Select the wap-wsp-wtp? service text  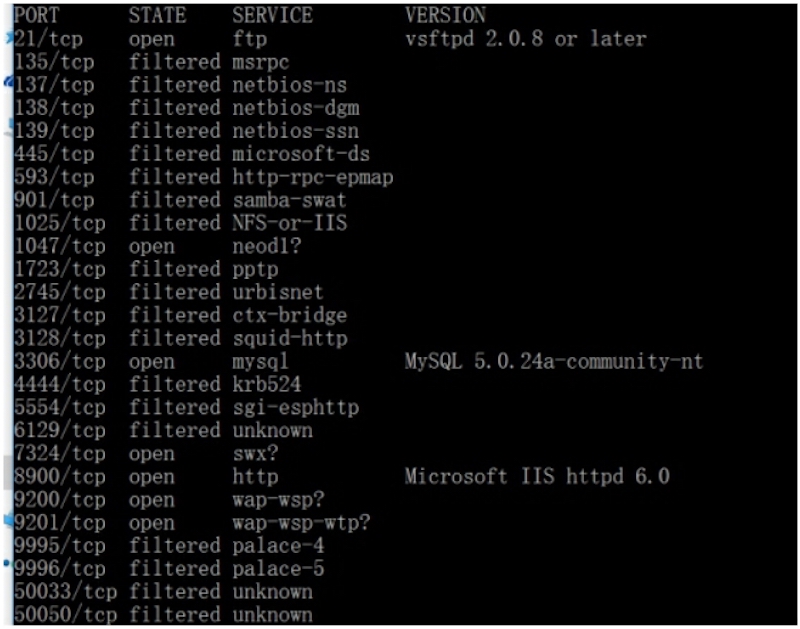[301, 523]
